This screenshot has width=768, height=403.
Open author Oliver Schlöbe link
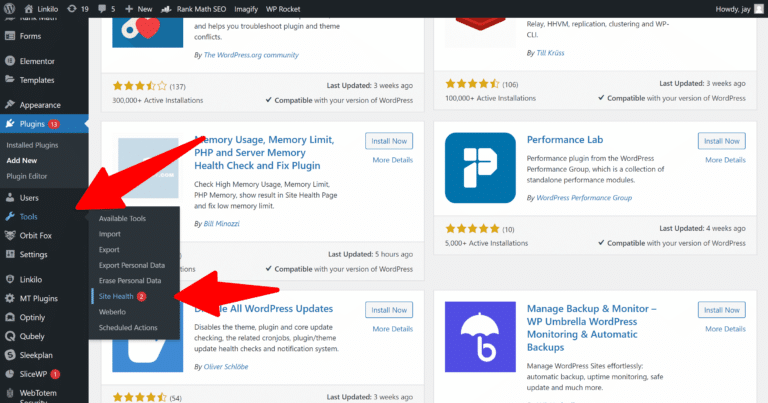pos(226,366)
